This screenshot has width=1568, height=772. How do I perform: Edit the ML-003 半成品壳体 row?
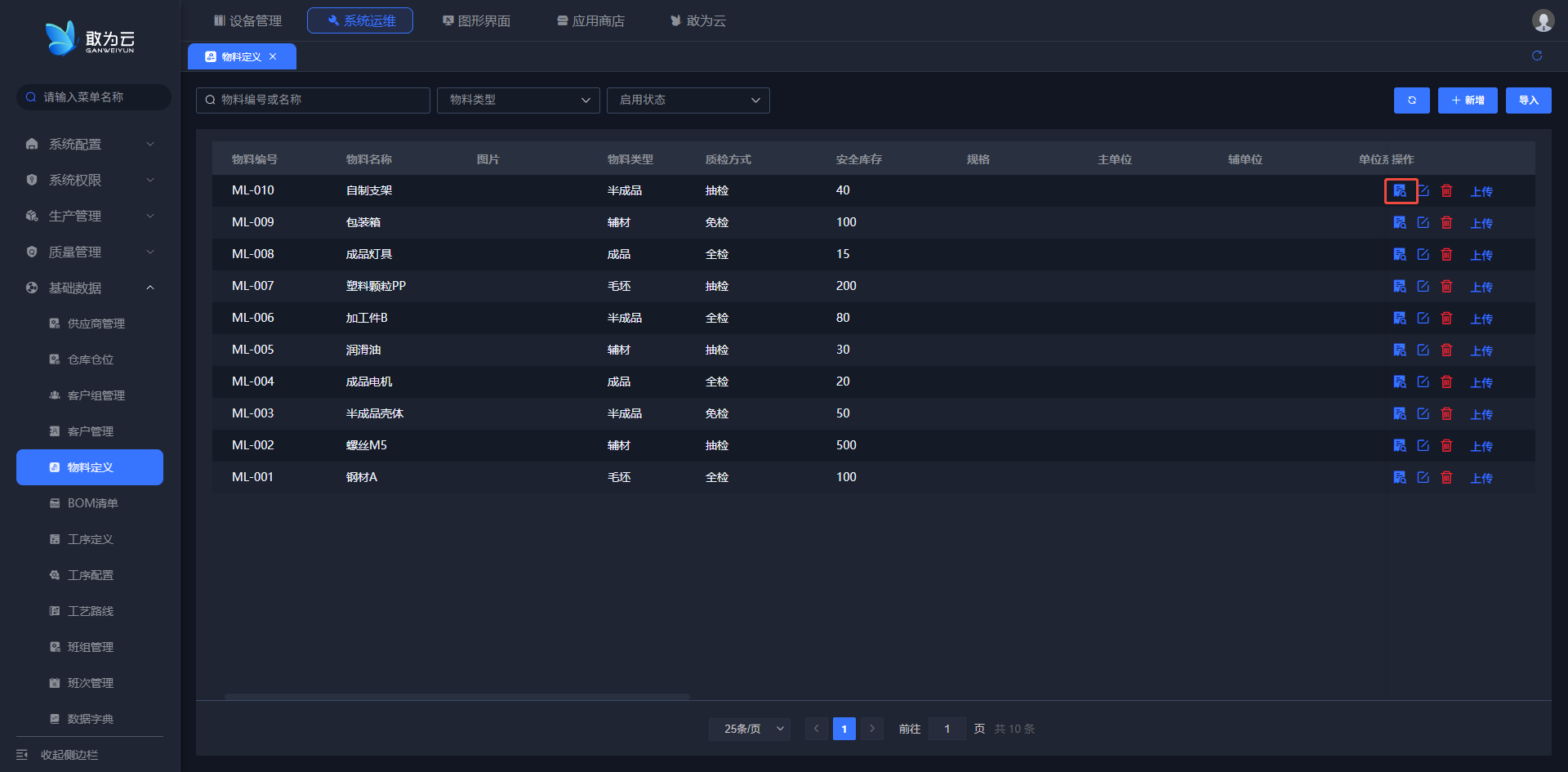[x=1423, y=414]
